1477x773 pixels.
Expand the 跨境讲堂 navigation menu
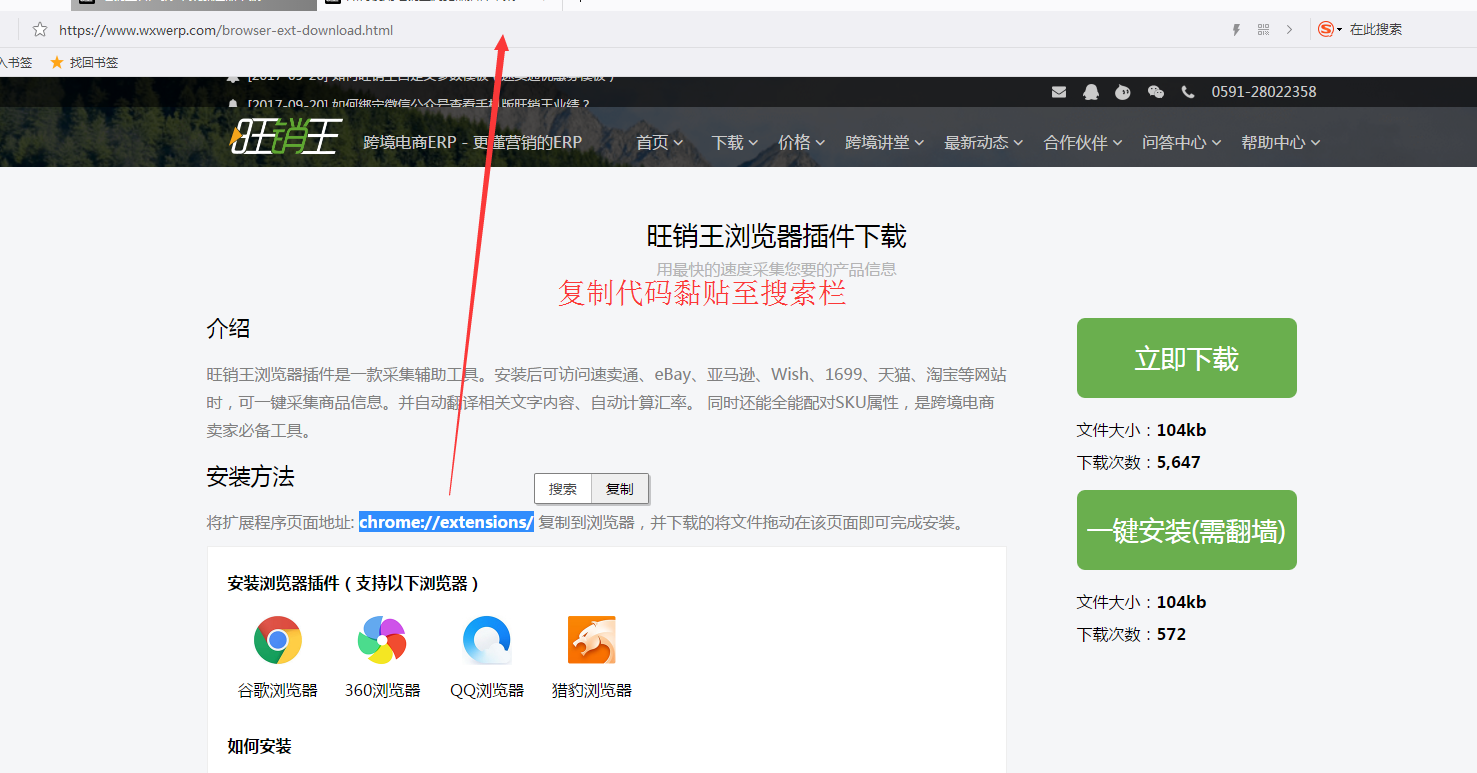click(884, 143)
